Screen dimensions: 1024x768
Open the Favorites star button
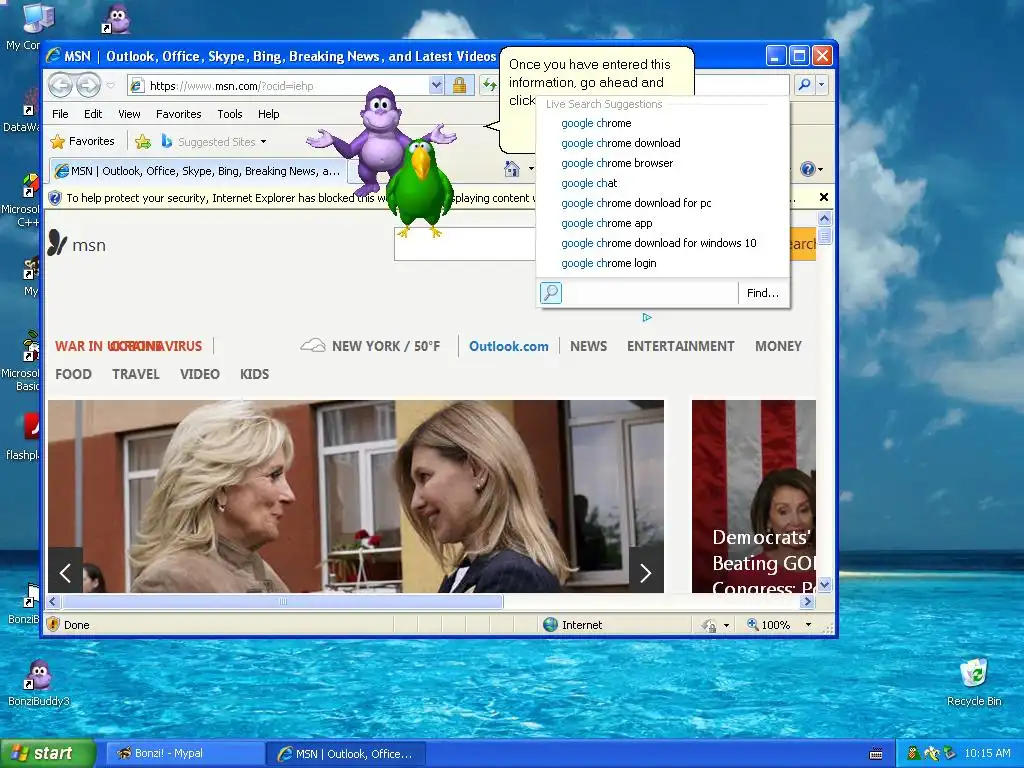83,141
